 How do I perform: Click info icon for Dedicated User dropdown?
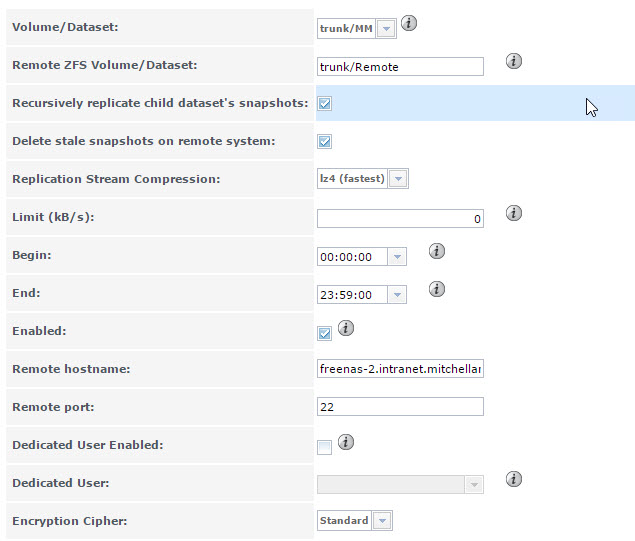coord(514,479)
